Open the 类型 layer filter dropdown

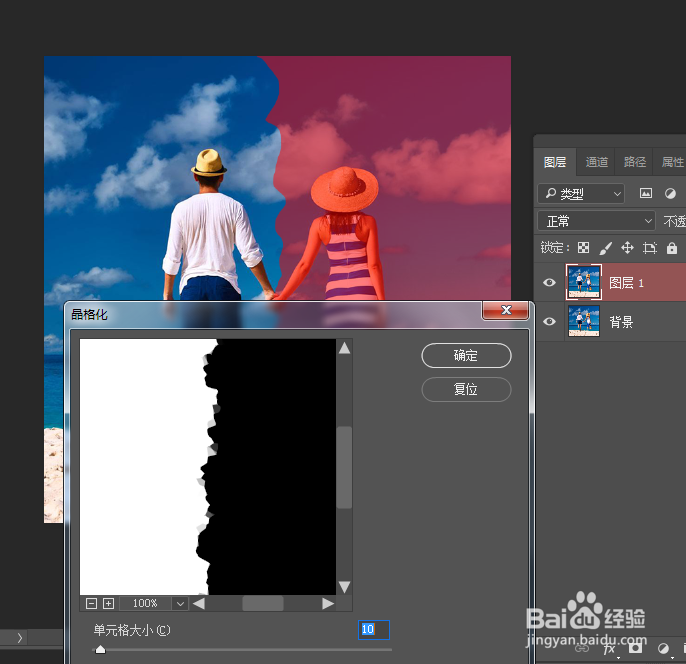[581, 193]
